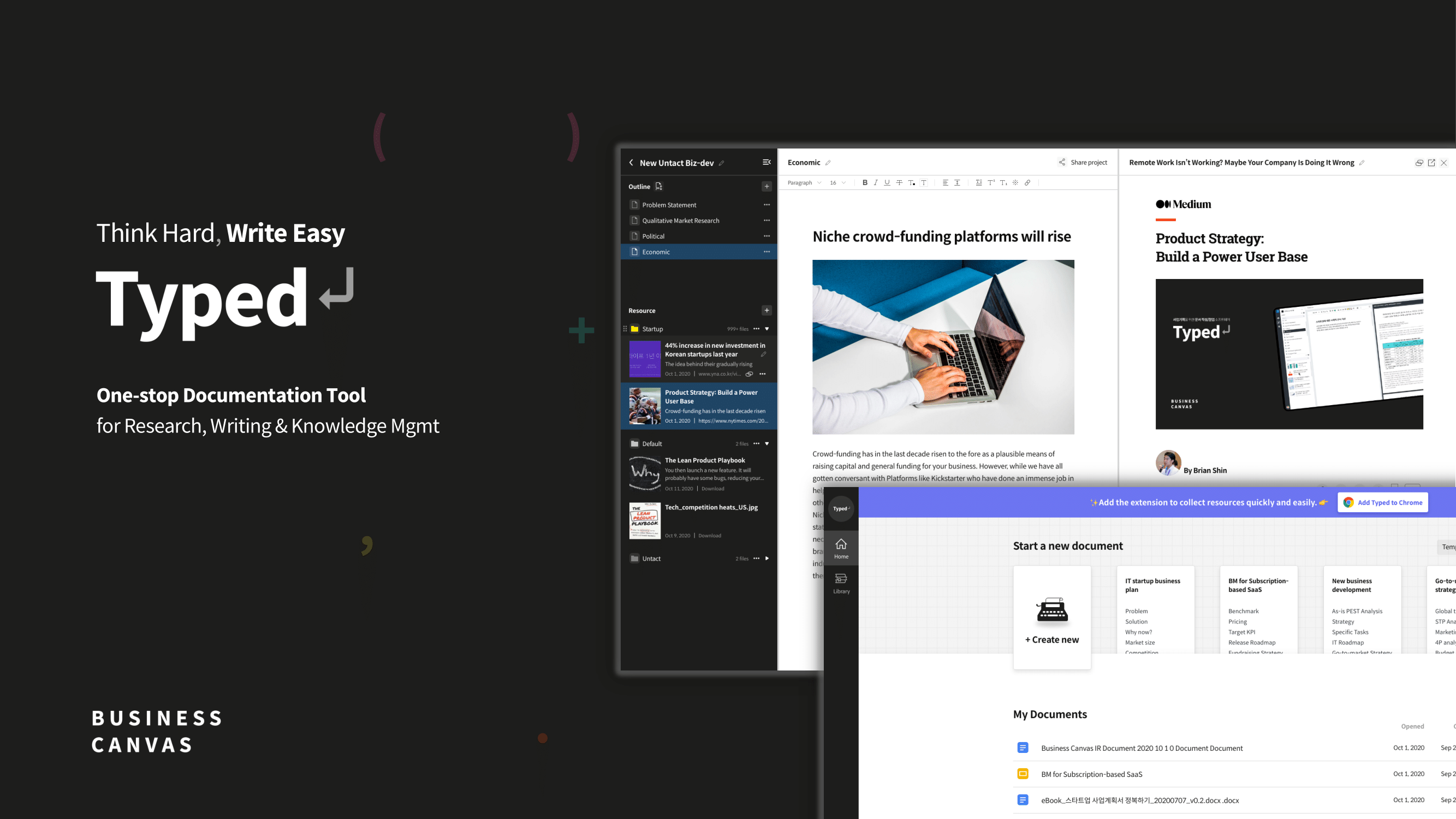Open more options for Problem Statement
The width and height of the screenshot is (1456, 819).
[766, 205]
